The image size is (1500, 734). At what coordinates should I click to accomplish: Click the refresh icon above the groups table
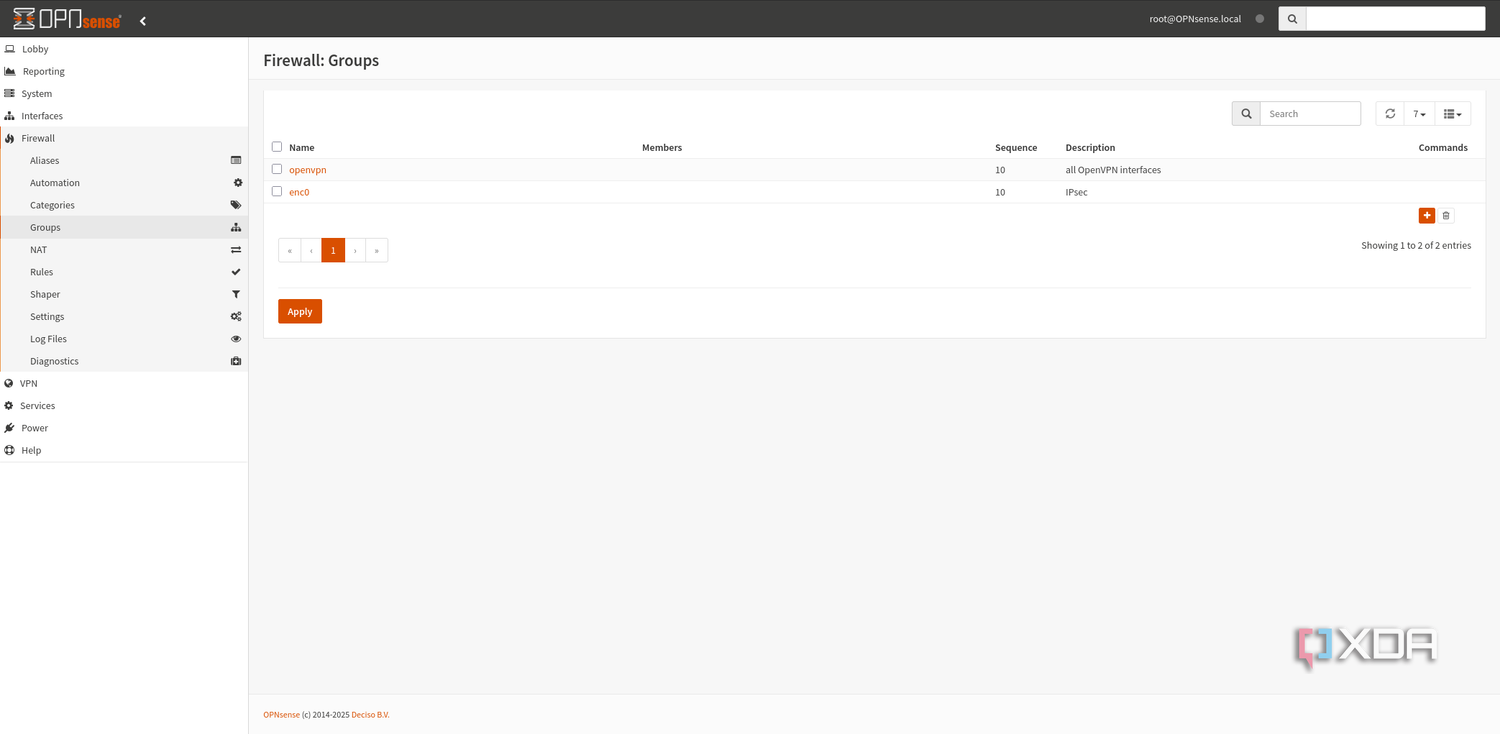pyautogui.click(x=1390, y=114)
